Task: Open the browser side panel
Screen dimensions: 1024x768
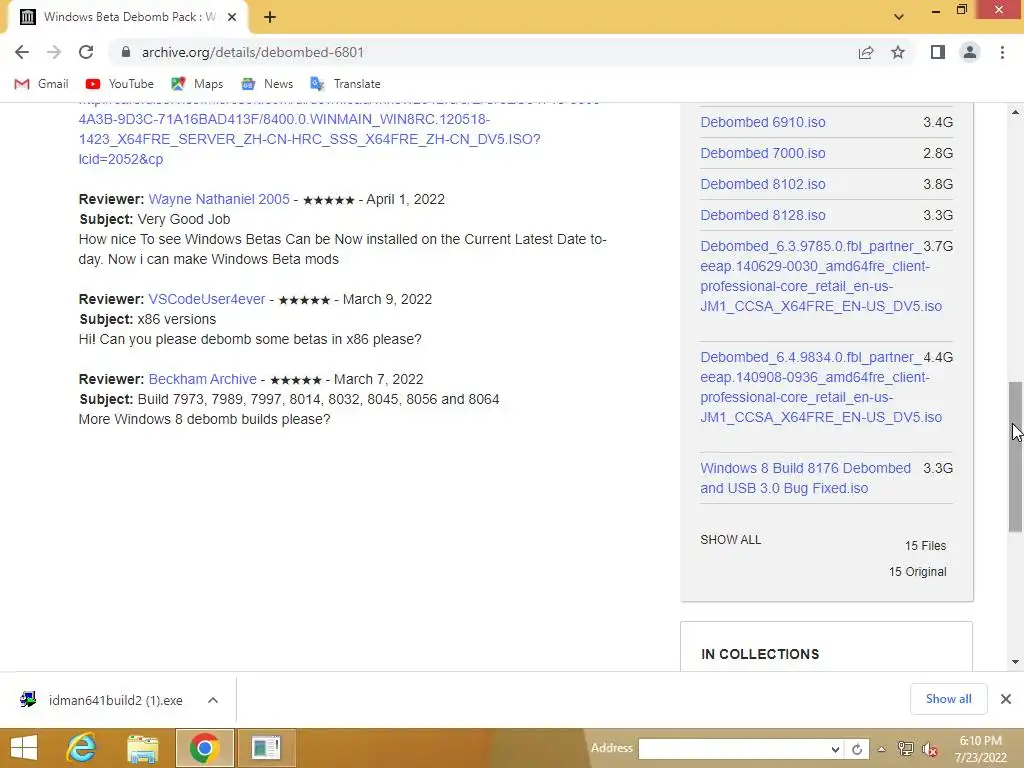Action: [938, 52]
